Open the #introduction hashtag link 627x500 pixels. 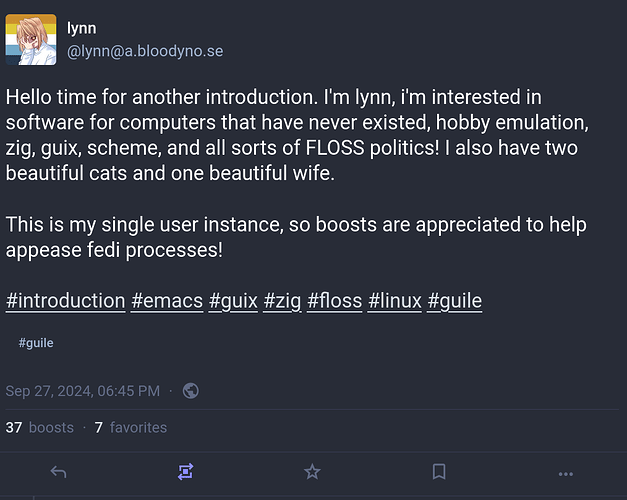(65, 300)
